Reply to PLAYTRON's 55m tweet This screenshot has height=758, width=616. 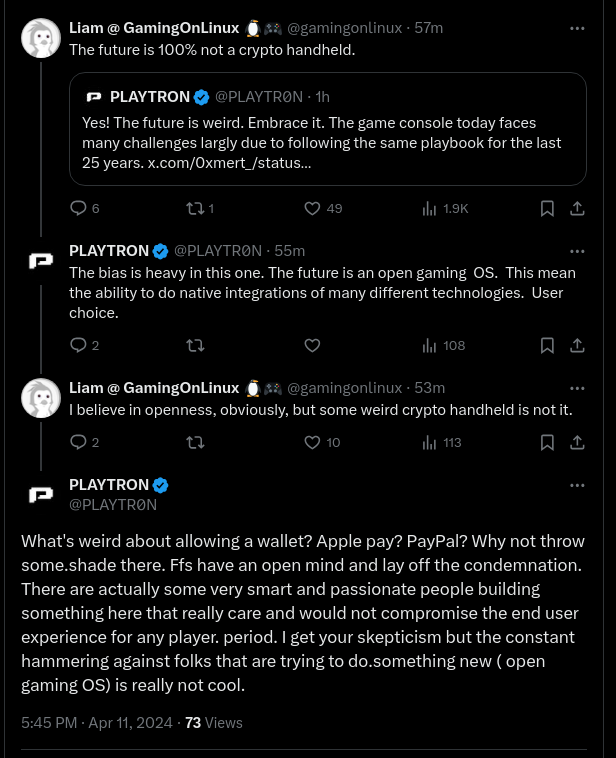[78, 345]
